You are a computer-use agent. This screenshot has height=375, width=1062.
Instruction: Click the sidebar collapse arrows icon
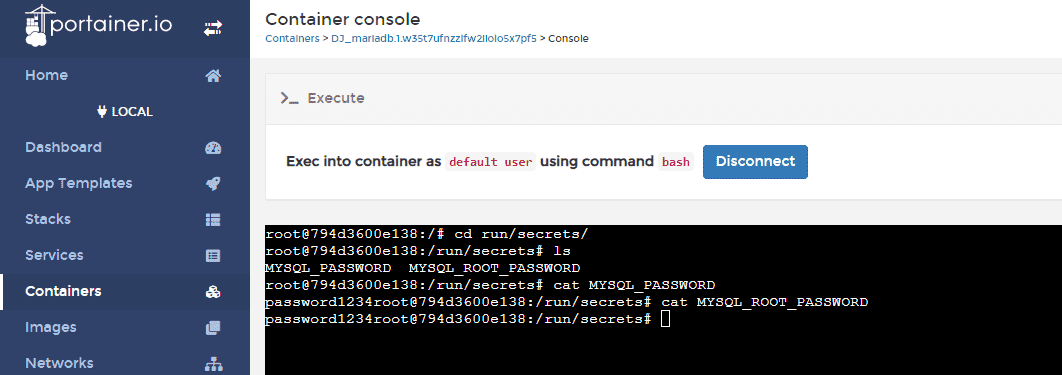click(x=213, y=28)
